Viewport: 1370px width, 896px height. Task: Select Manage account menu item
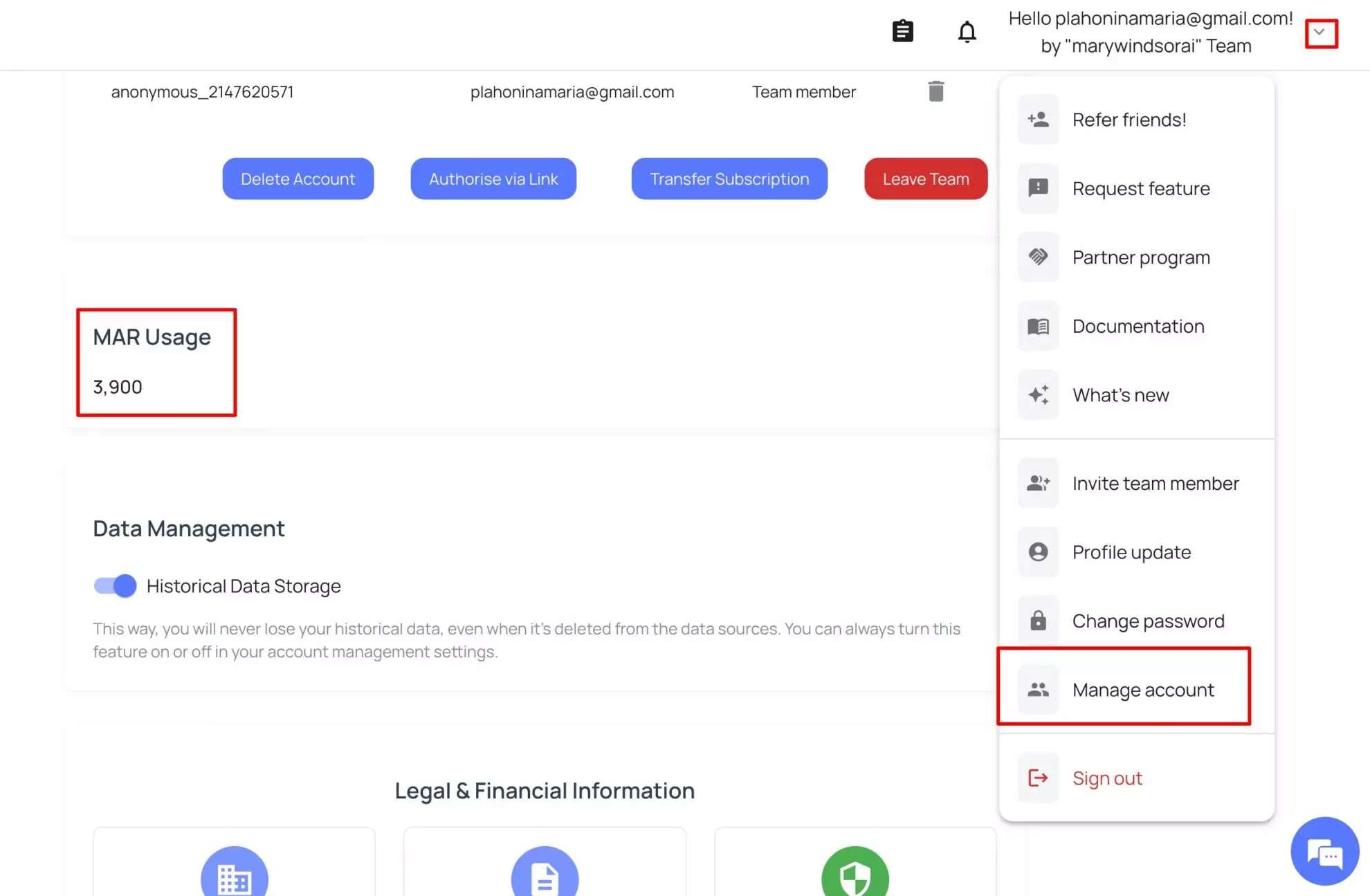tap(1142, 690)
